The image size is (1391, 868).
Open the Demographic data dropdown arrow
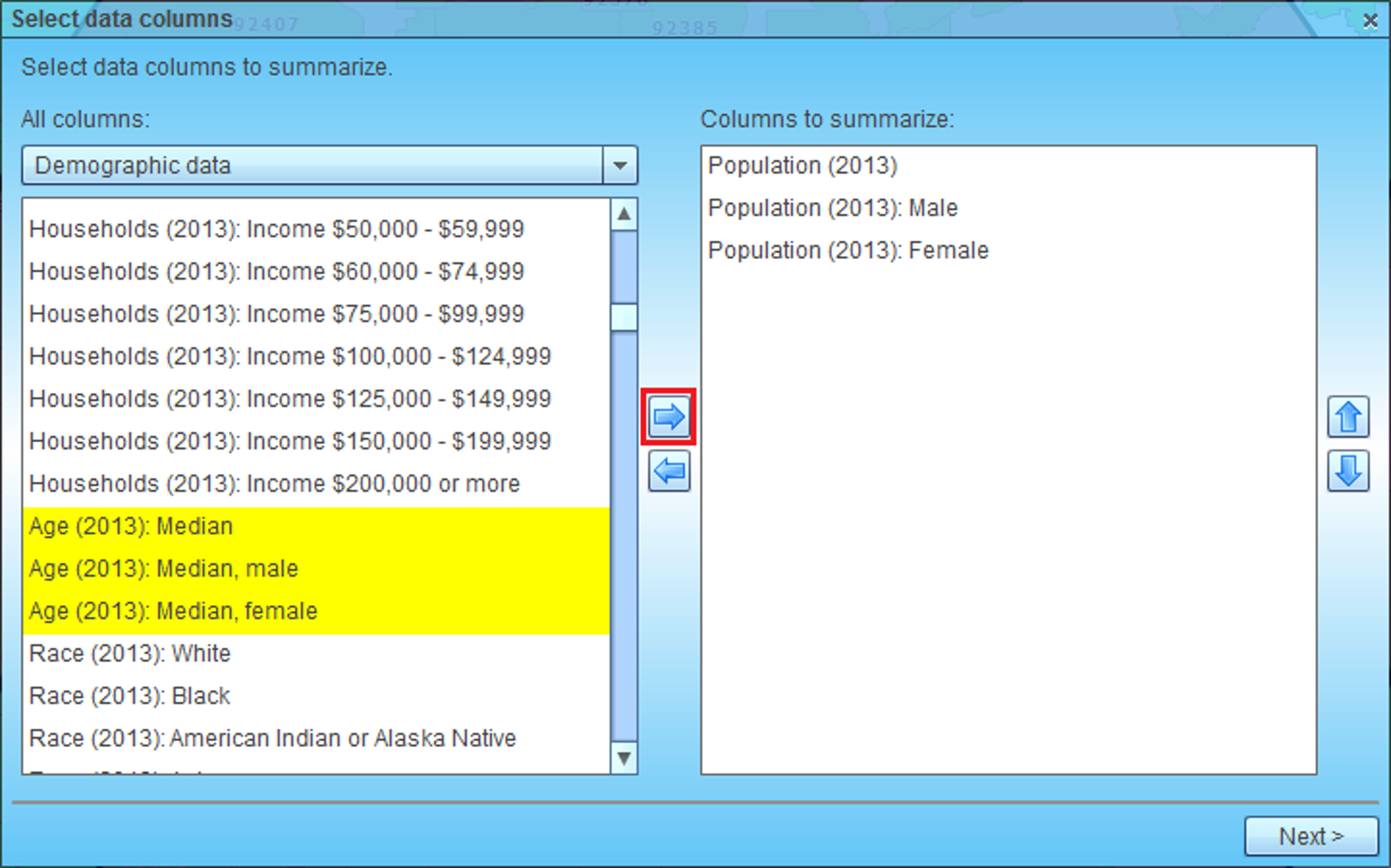(620, 165)
